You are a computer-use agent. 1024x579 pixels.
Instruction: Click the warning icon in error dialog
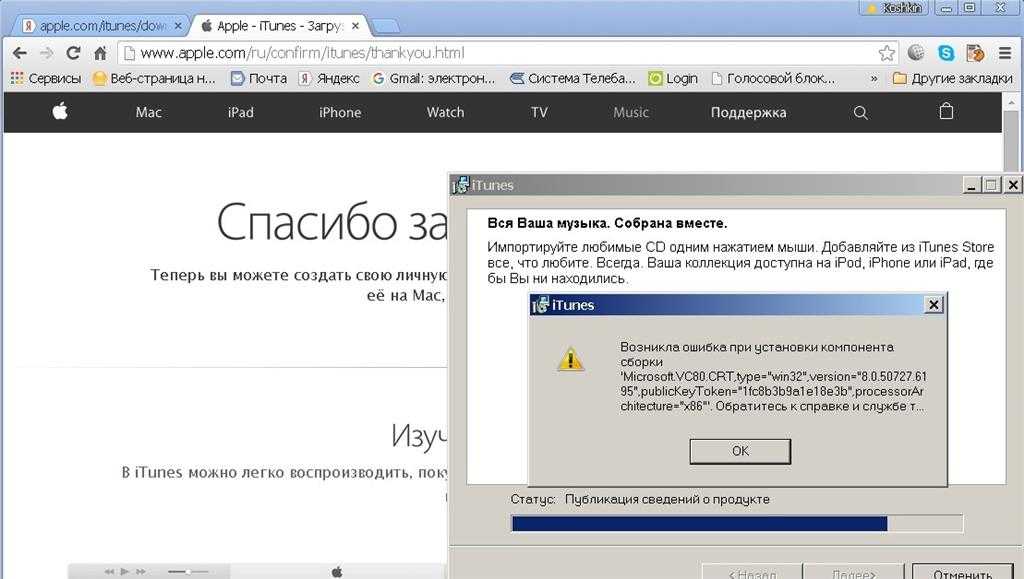pyautogui.click(x=570, y=359)
